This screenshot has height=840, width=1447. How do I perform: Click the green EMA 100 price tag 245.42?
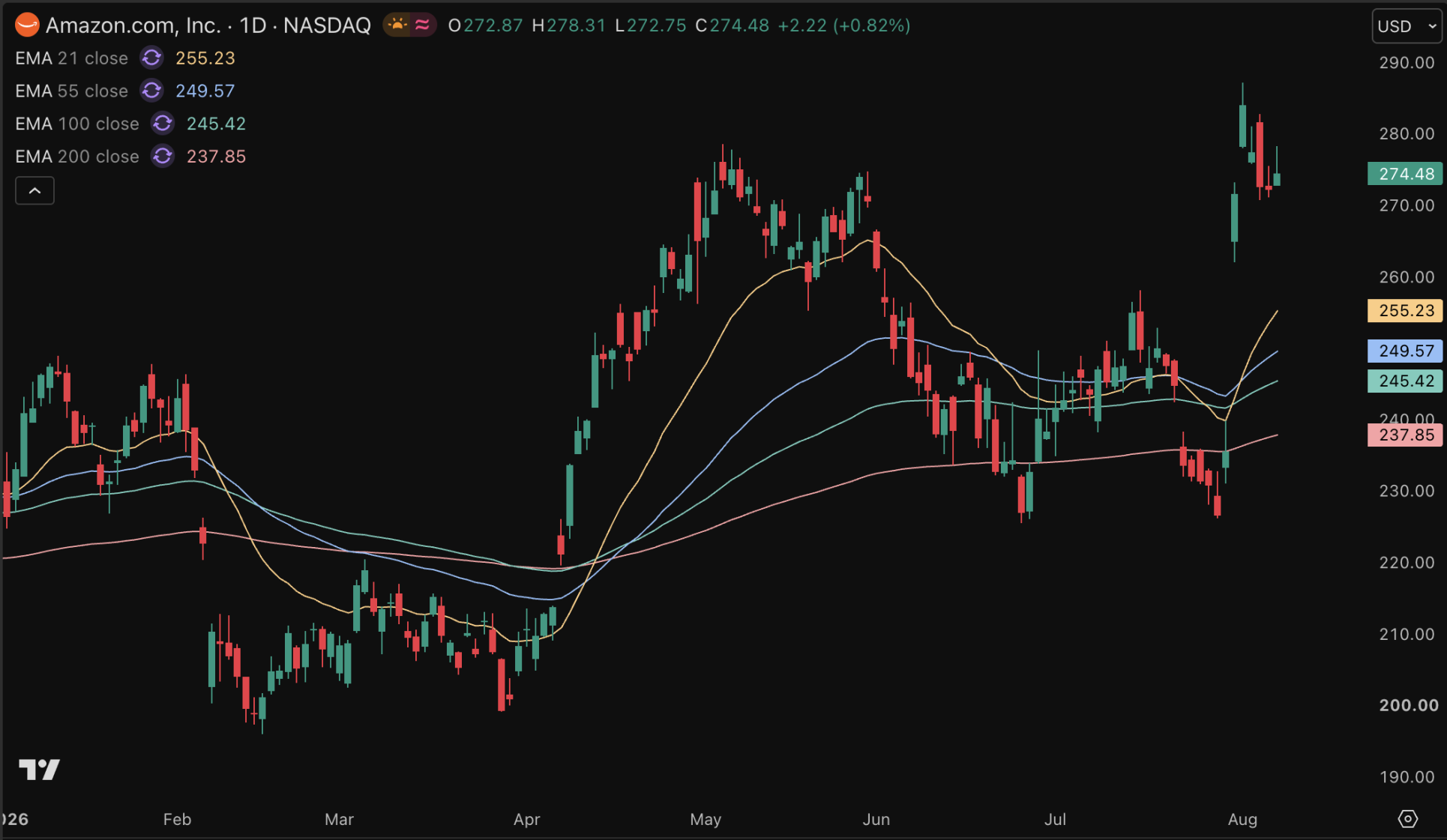click(1406, 381)
